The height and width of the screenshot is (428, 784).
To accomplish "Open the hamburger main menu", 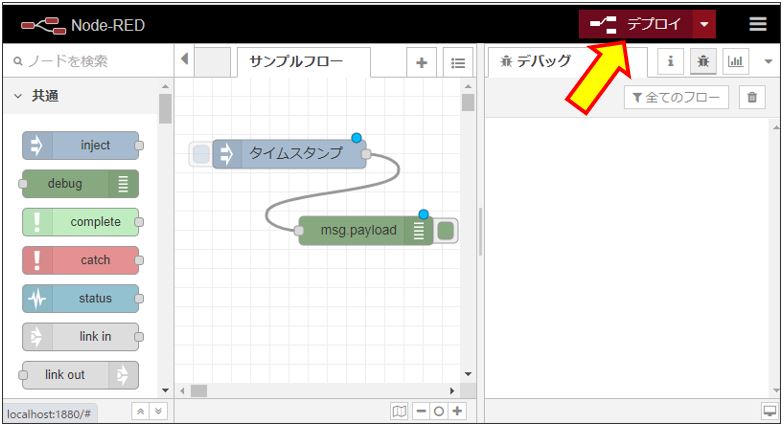I will tap(758, 25).
